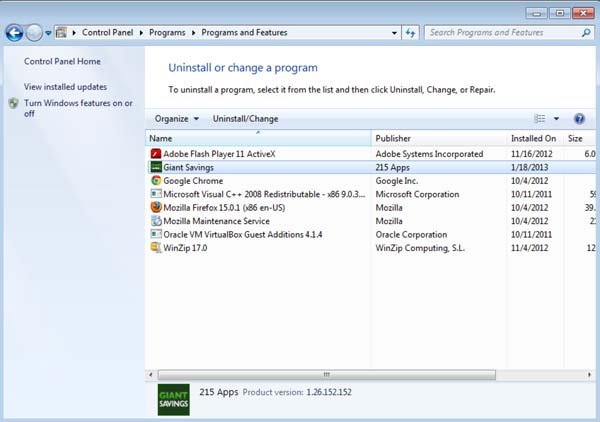Sort list by Name column header
Viewport: 600px width, 422px height.
click(258, 138)
